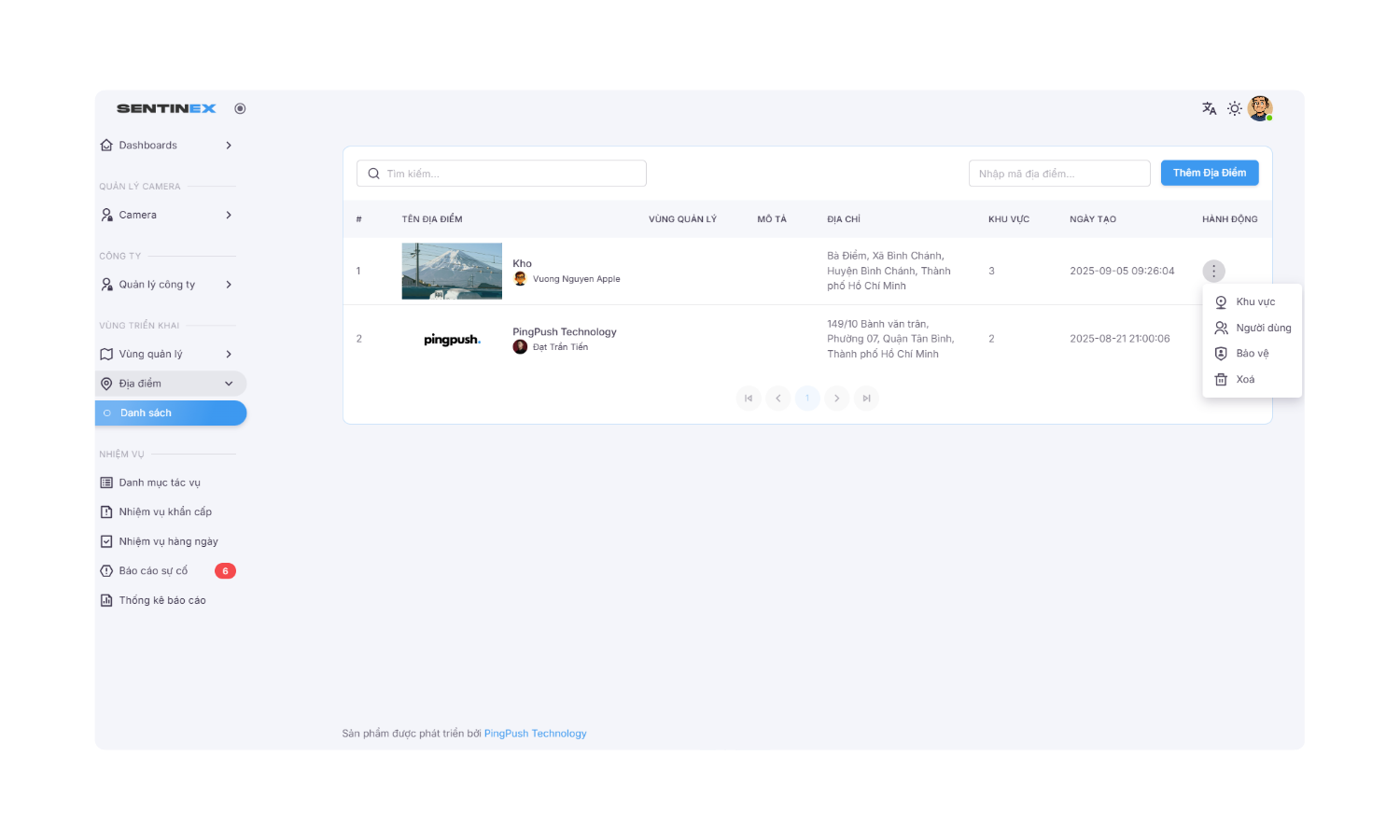Click the Kho location thumbnail image

pyautogui.click(x=452, y=272)
